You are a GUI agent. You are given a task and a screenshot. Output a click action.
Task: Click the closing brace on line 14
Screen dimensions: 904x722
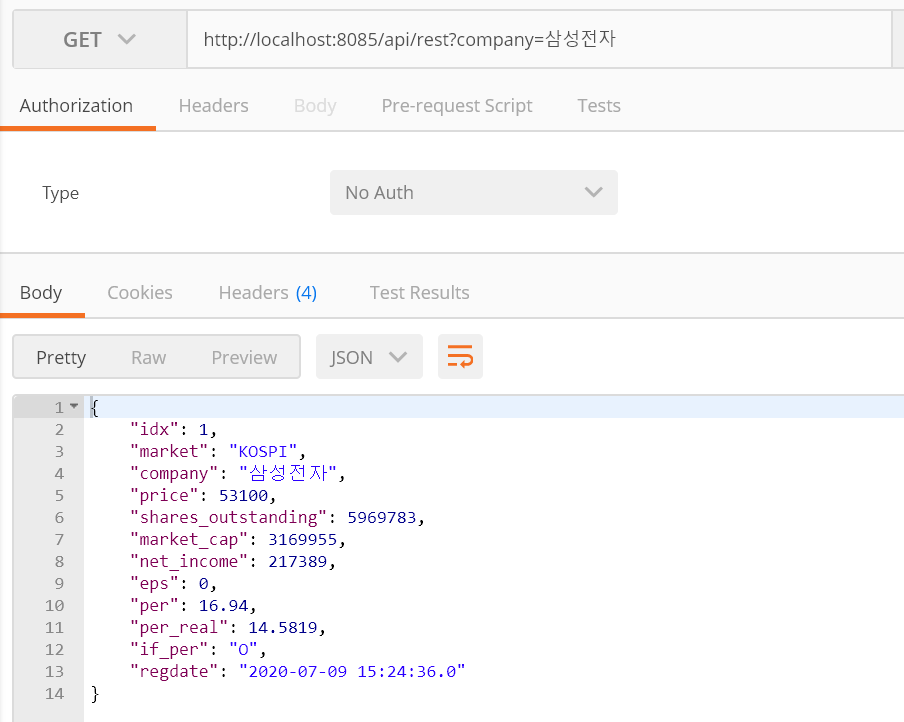95,693
